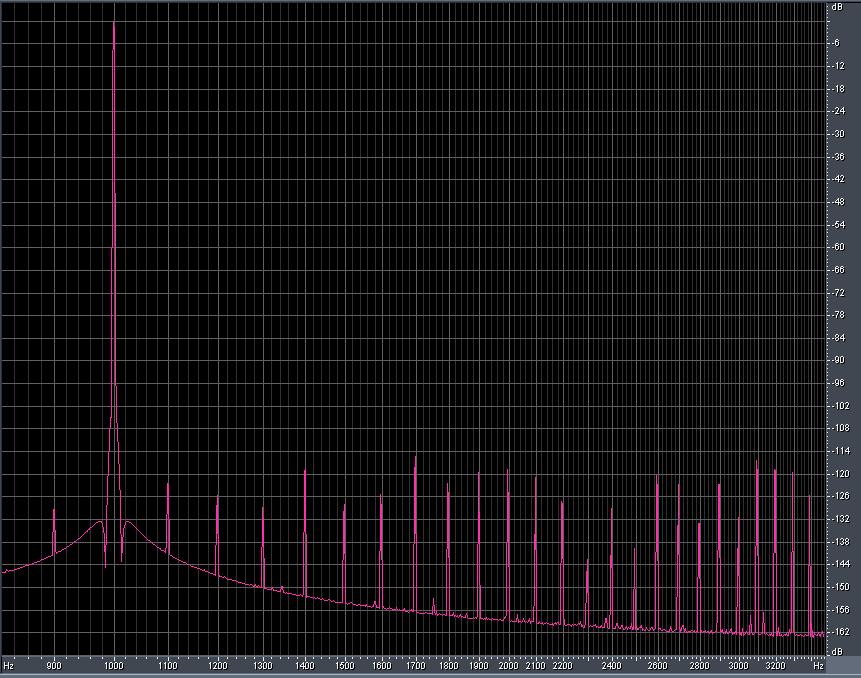Select the -90 dB scale label

(x=838, y=361)
